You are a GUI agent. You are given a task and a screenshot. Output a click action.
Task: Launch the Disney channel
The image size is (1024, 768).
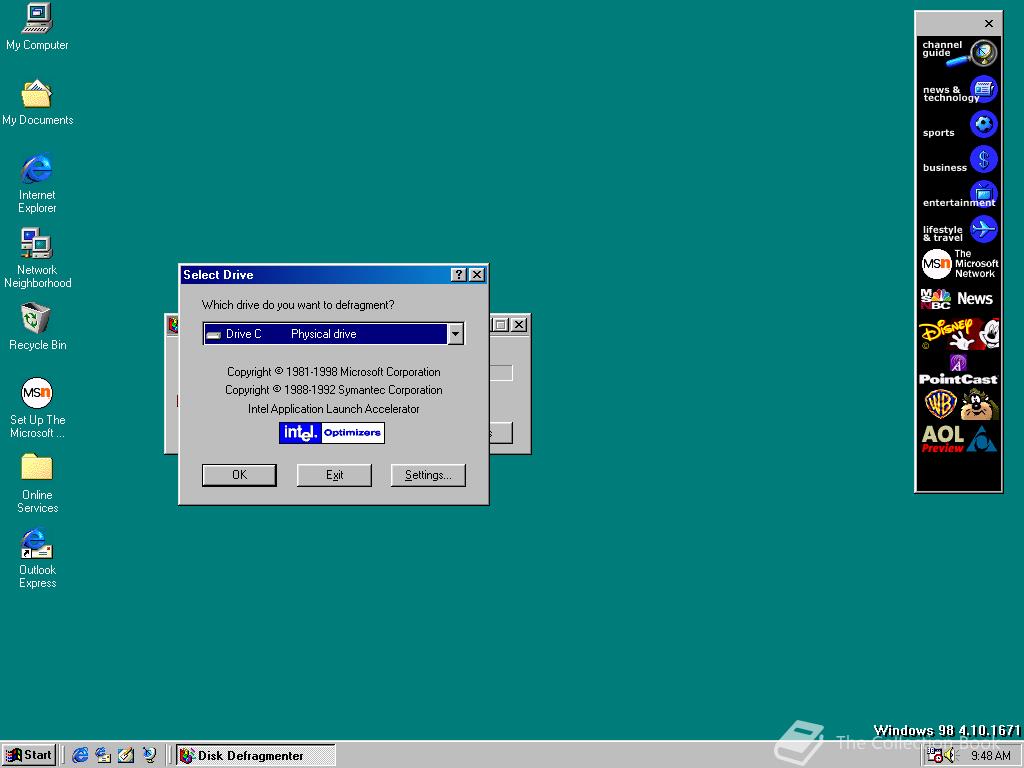click(957, 335)
